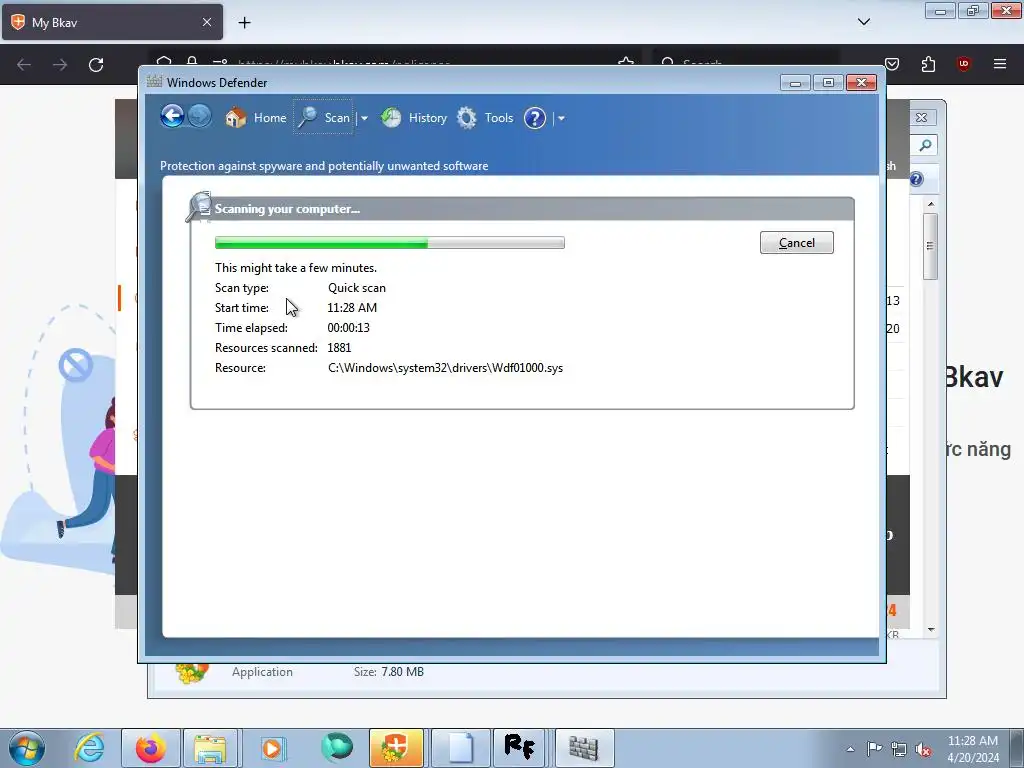Screen dimensions: 1024x768
Task: Click the Defender help question icon
Action: pyautogui.click(x=535, y=118)
